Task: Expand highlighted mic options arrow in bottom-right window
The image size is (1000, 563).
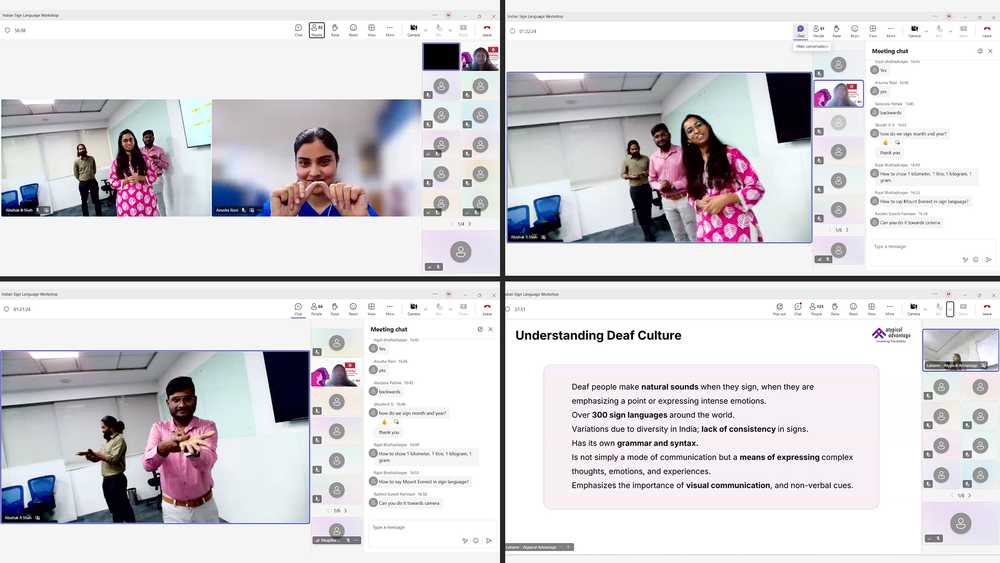Action: pyautogui.click(x=950, y=309)
